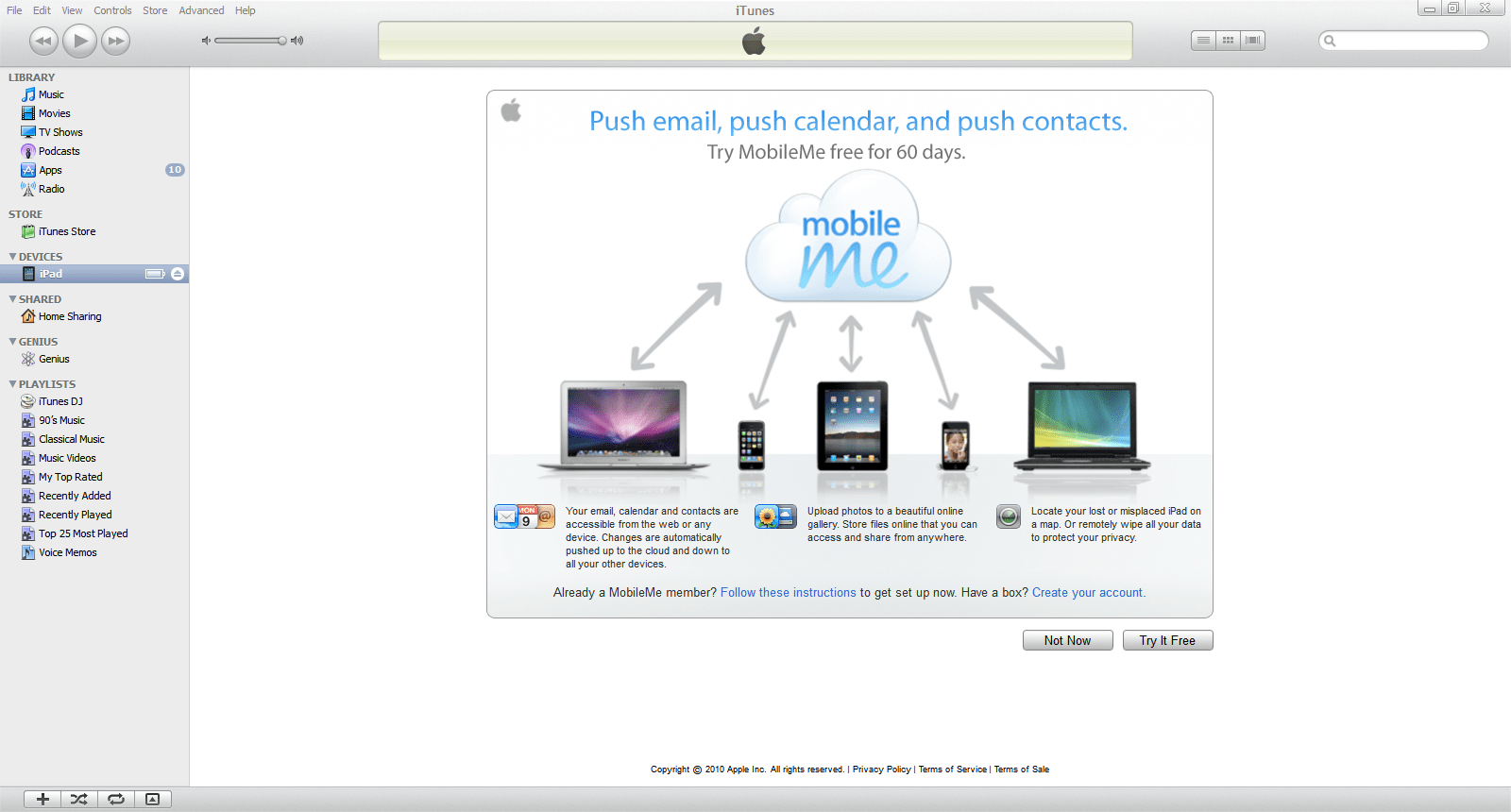
Task: Click the Not Now button
Action: 1068,640
